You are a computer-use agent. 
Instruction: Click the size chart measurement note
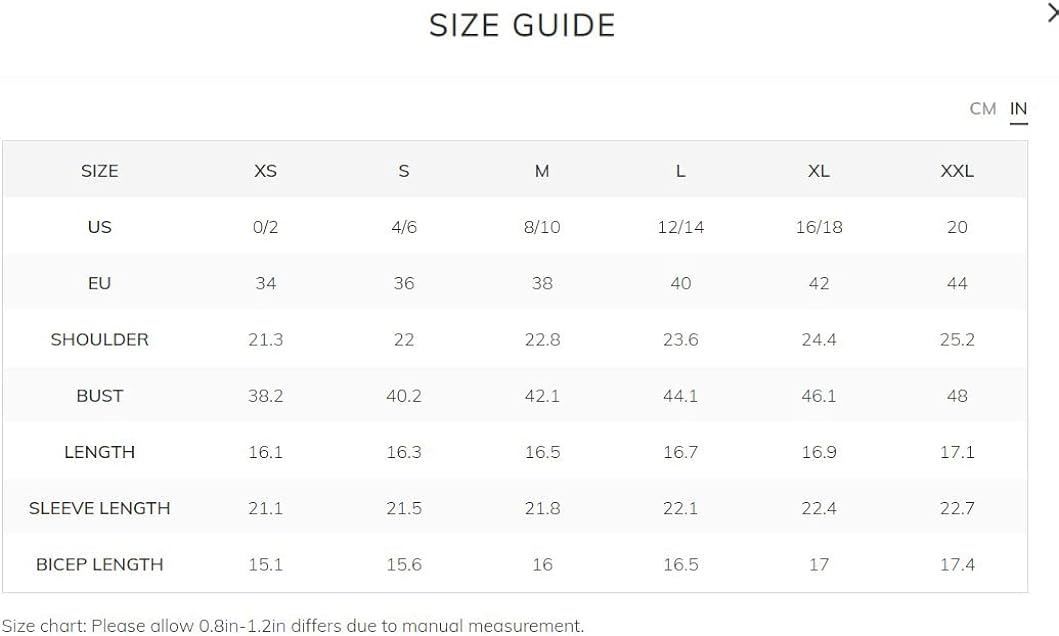point(292,626)
